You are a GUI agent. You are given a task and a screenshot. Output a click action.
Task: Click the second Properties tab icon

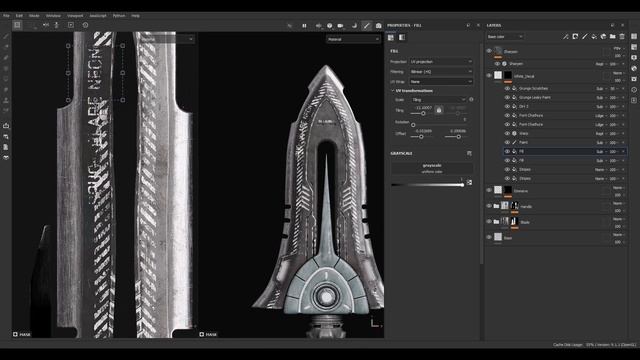coord(402,38)
